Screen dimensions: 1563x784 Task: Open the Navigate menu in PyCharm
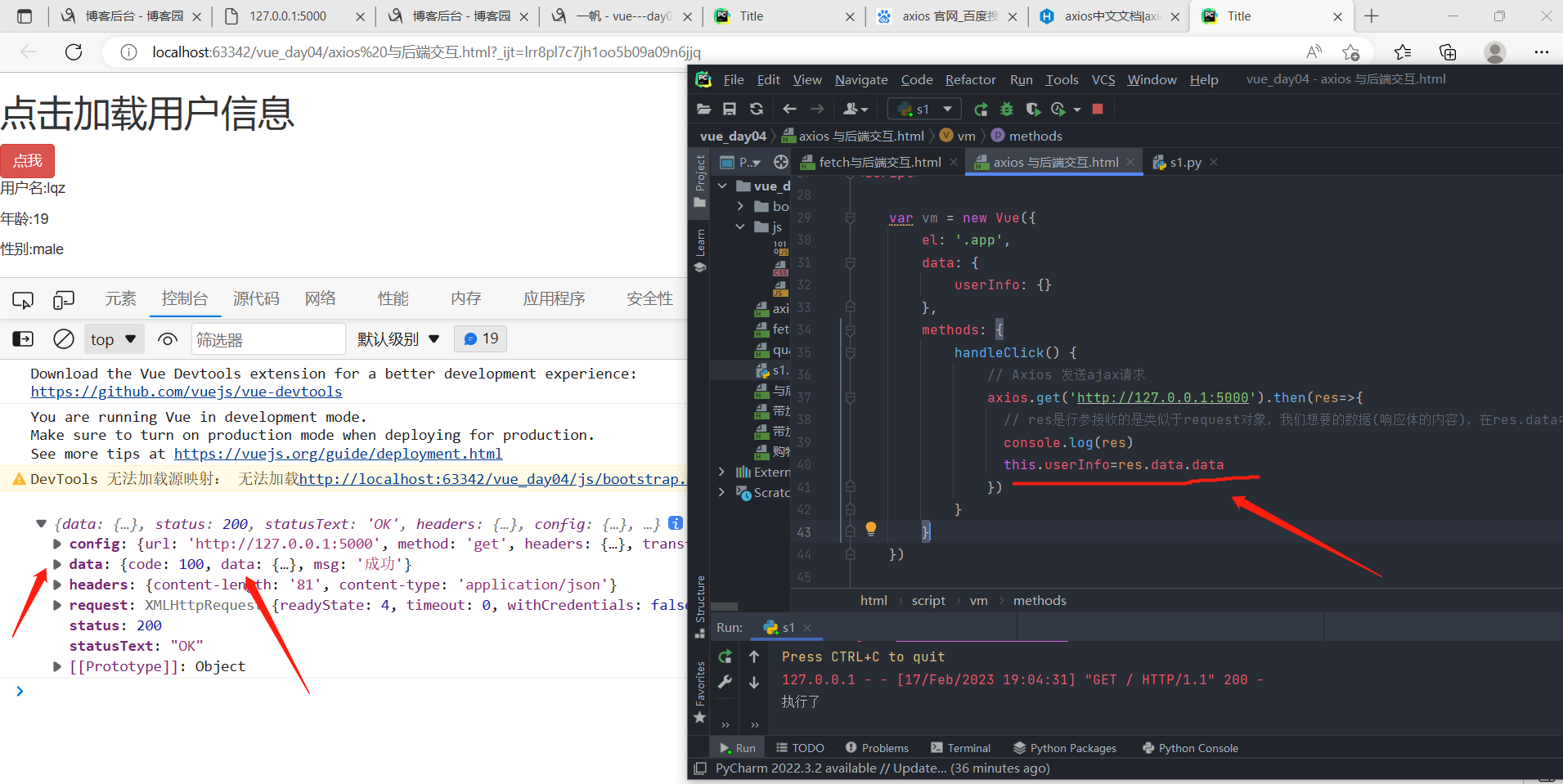click(861, 79)
